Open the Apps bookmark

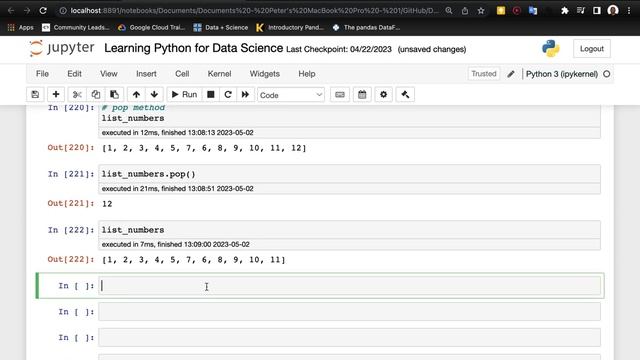(x=20, y=27)
